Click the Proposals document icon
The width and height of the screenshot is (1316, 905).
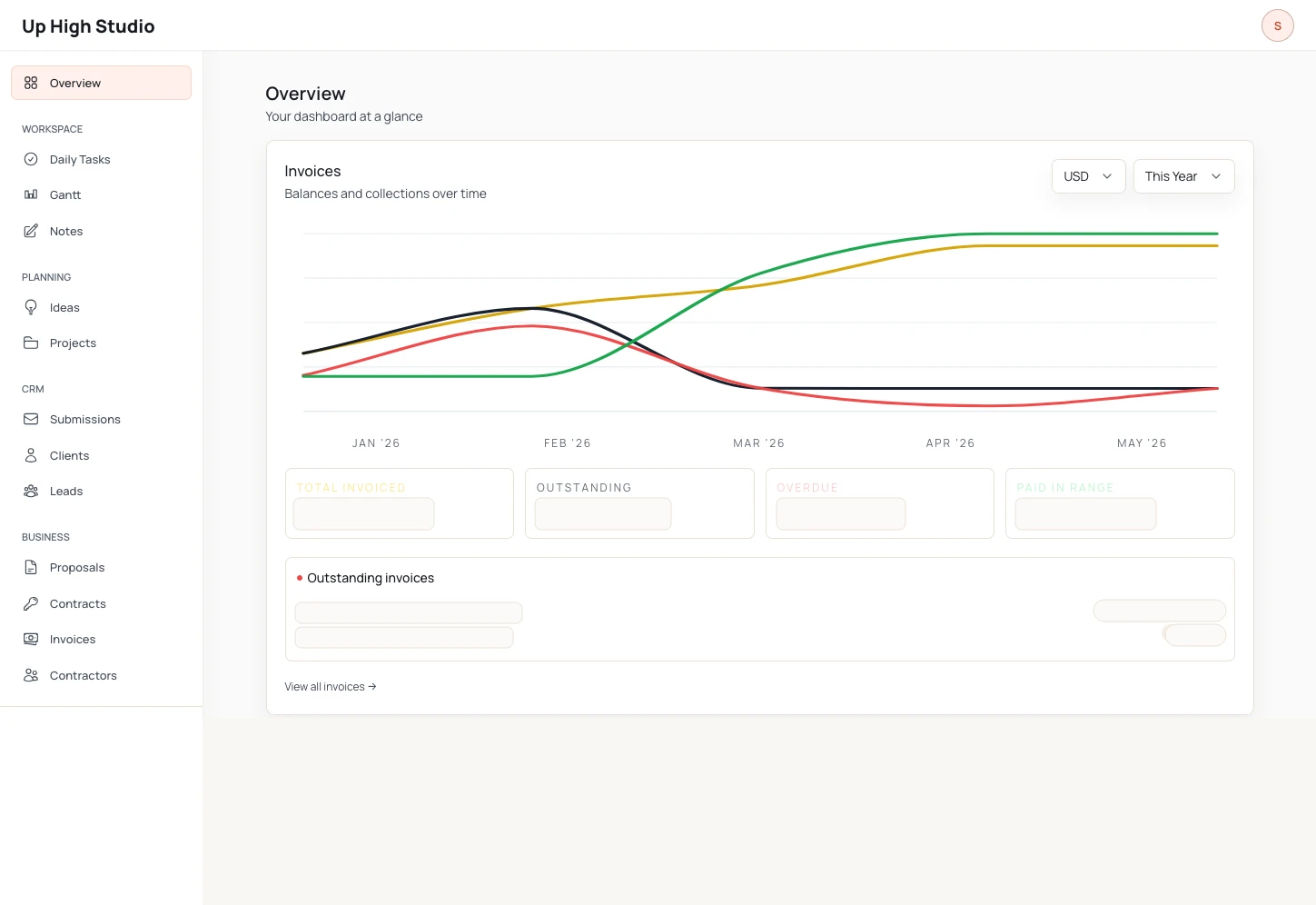[x=31, y=567]
